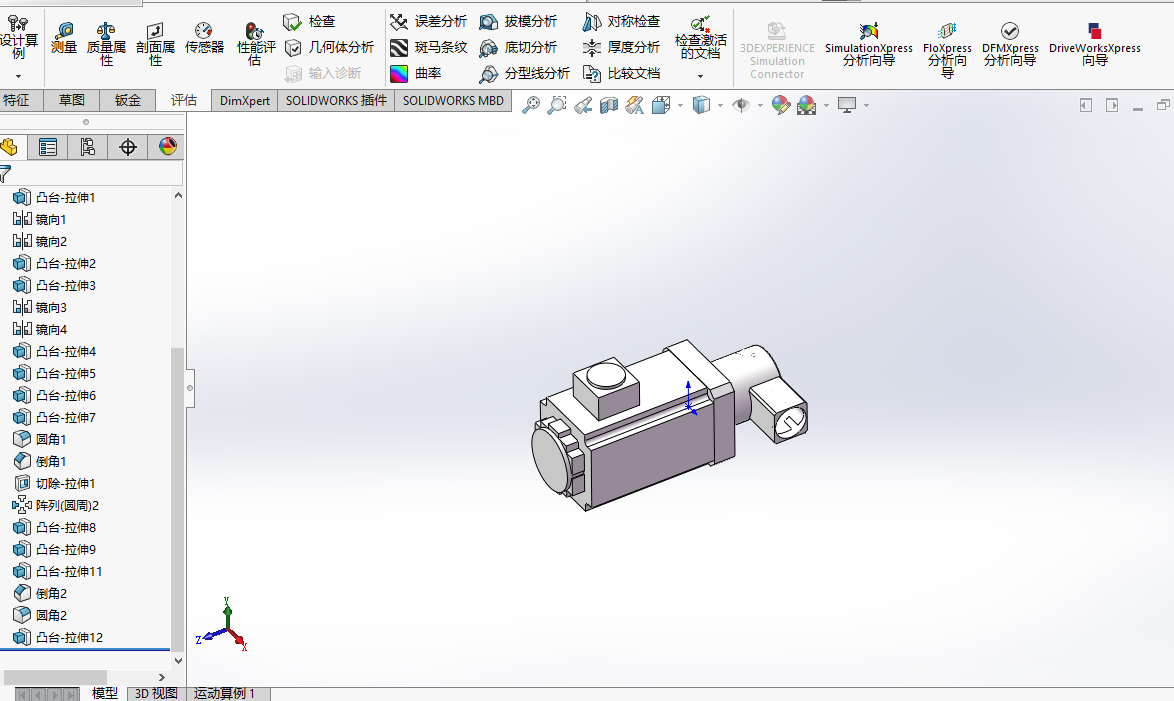1174x701 pixels.
Task: Open the display style dropdown arrow
Action: pyautogui.click(x=720, y=105)
